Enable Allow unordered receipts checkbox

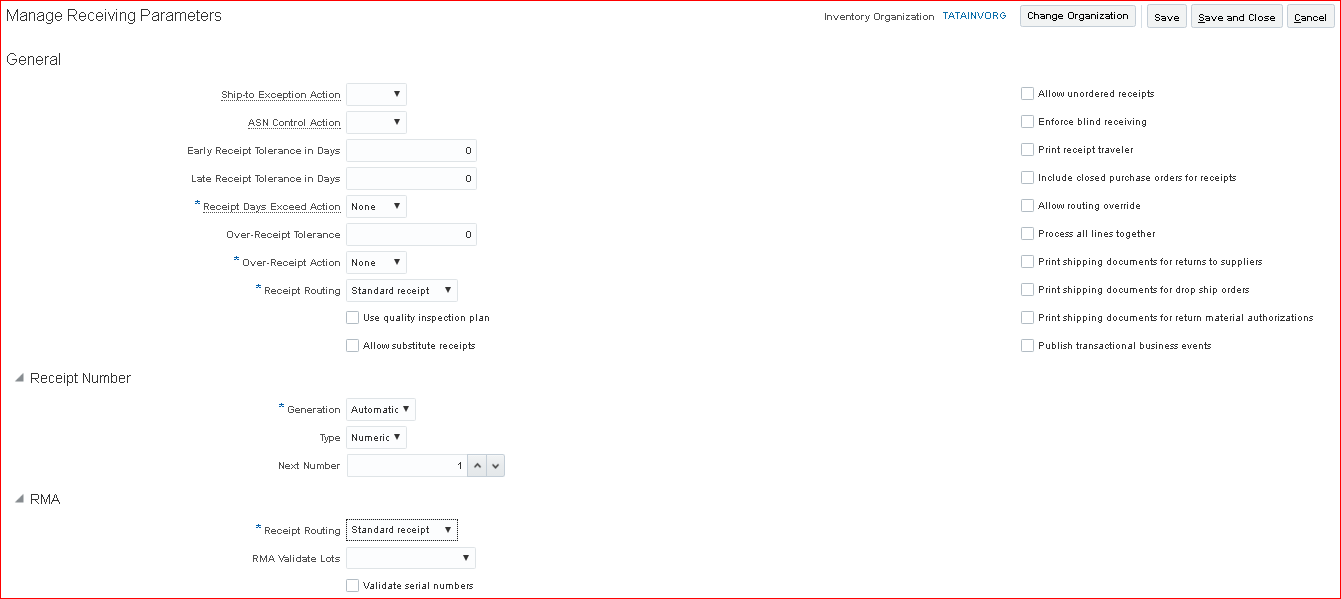pos(1027,94)
